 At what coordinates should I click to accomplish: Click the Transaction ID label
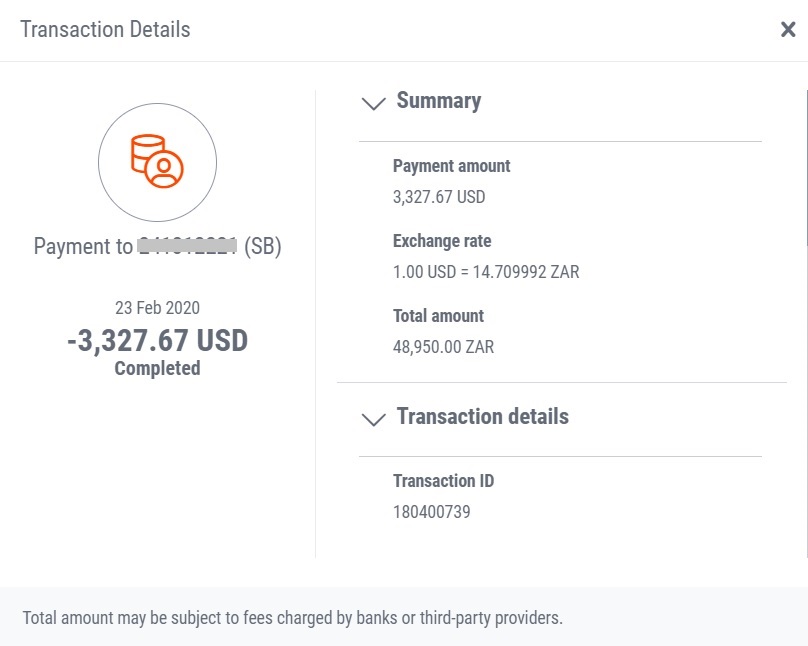tap(443, 481)
